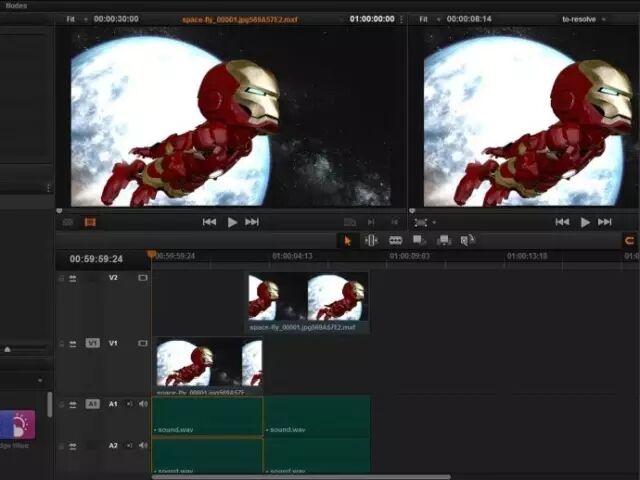
Task: Jump to source clip end
Action: coord(252,222)
